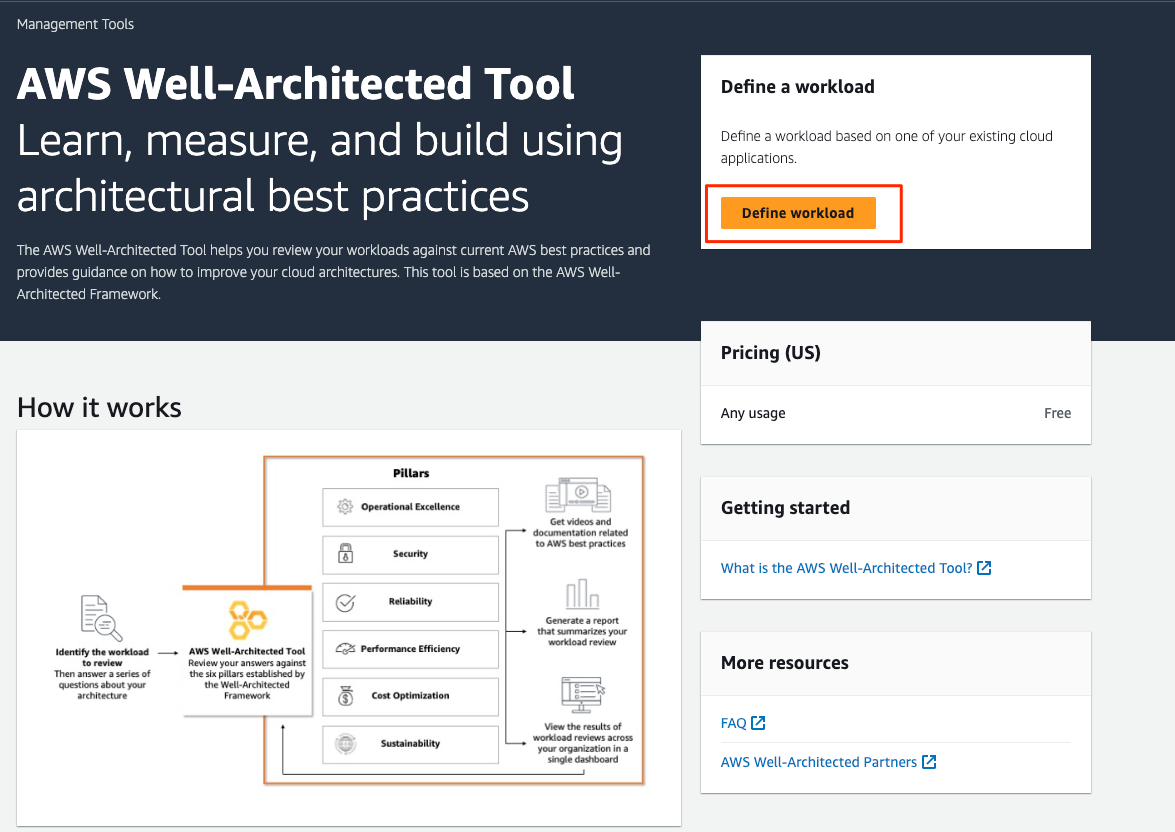The height and width of the screenshot is (832, 1175).
Task: Open the FAQ link
Action: [x=734, y=723]
